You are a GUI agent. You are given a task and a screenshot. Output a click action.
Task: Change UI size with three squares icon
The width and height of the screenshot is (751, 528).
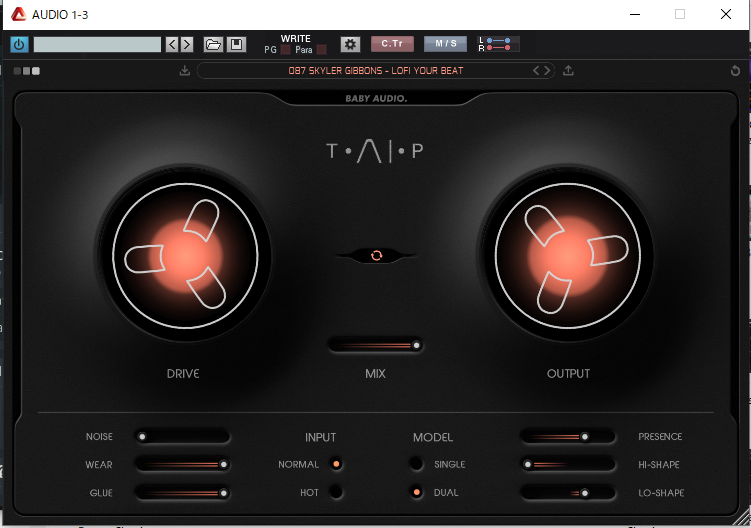coord(27,71)
